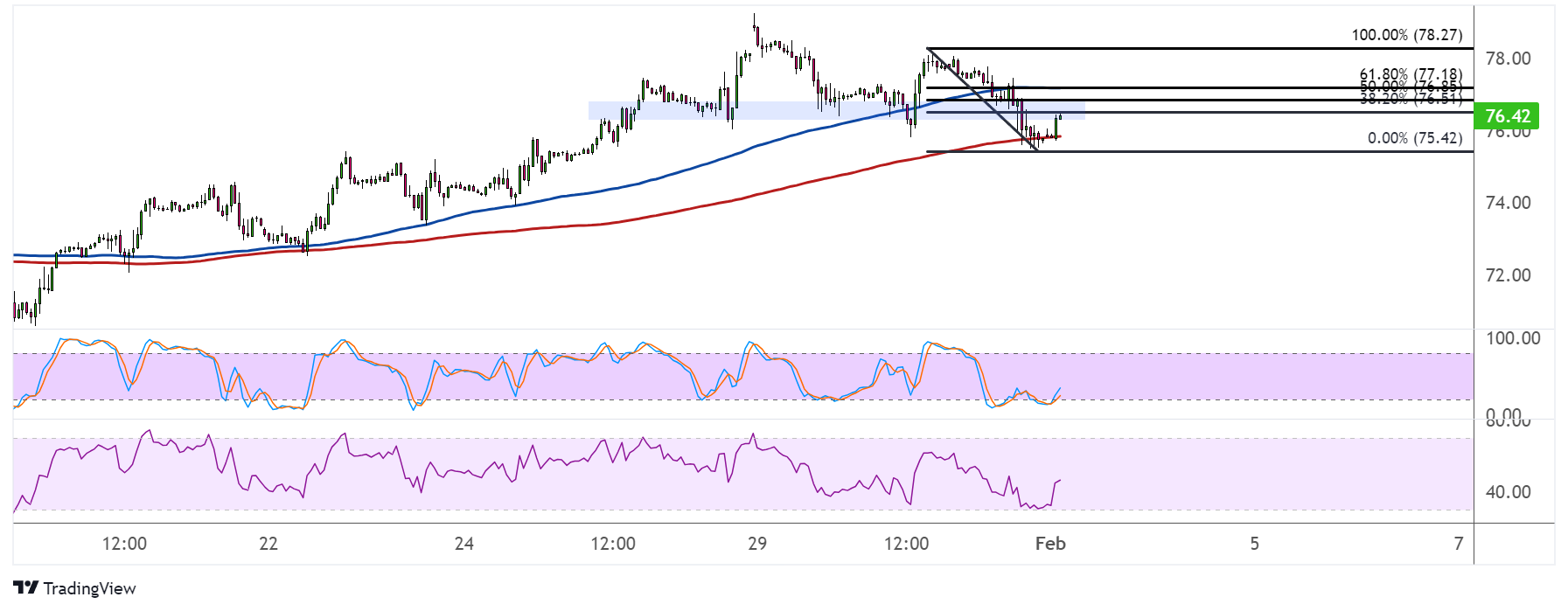Click the 24 date label on time axis
Image resolution: width=1568 pixels, height=611 pixels.
[464, 544]
